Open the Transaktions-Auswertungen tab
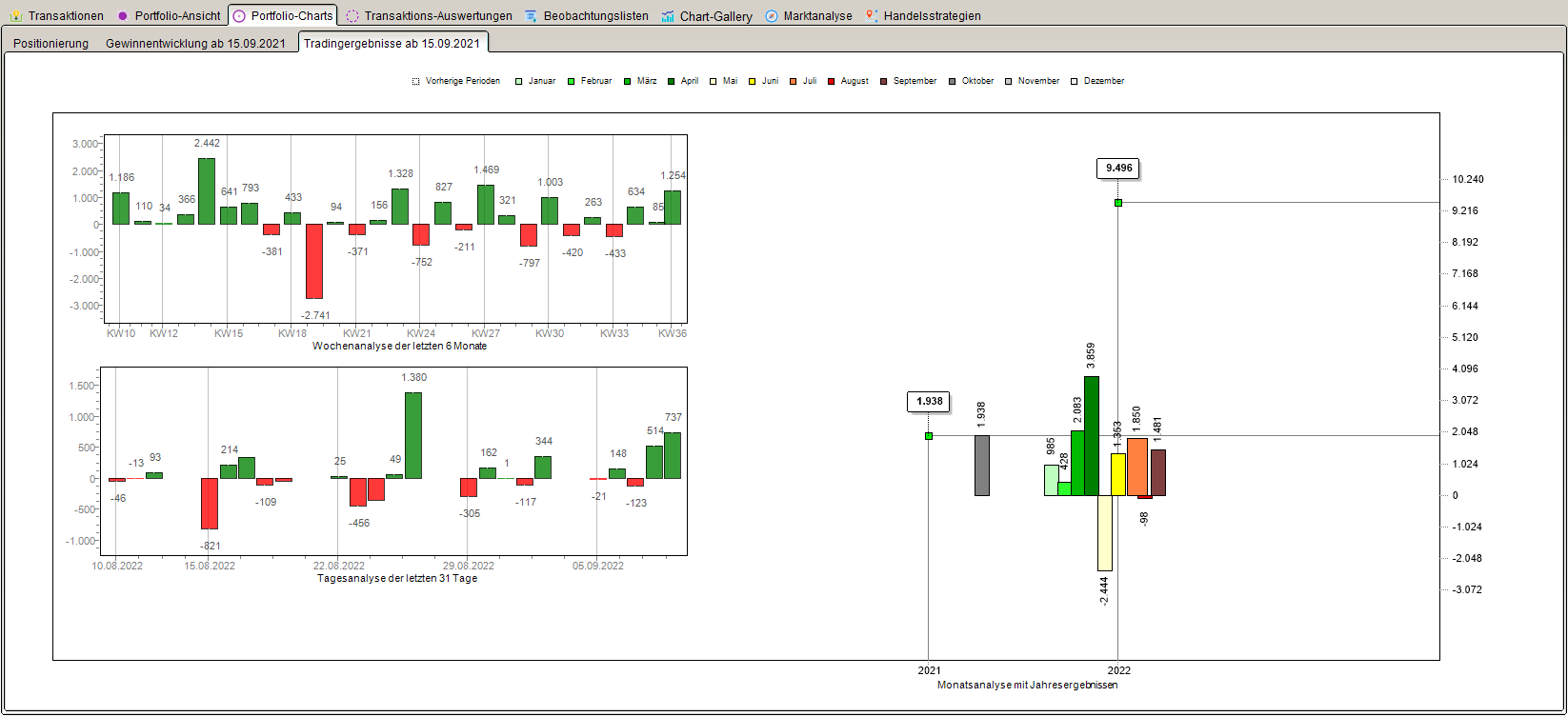This screenshot has height=717, width=1568. 429,16
